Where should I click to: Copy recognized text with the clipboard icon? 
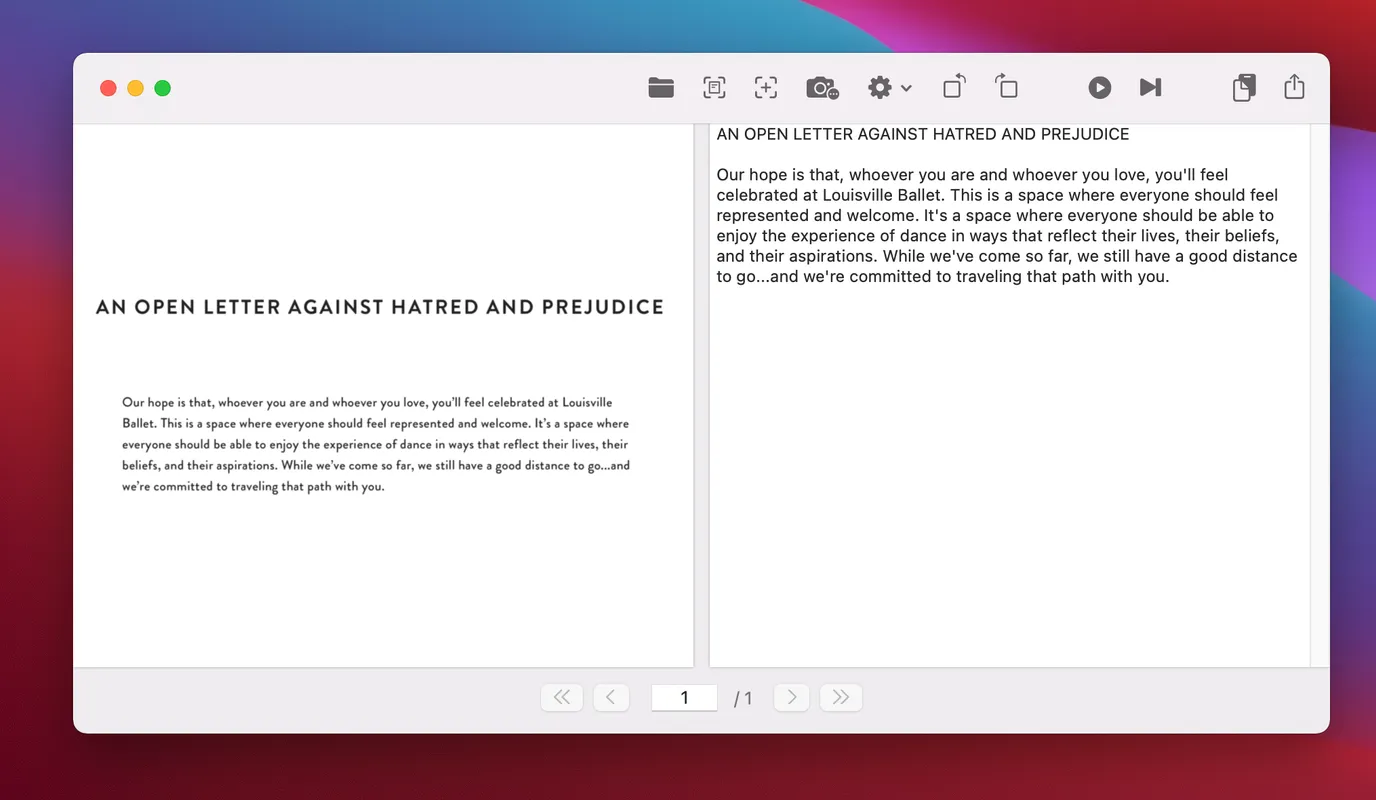coord(1243,88)
